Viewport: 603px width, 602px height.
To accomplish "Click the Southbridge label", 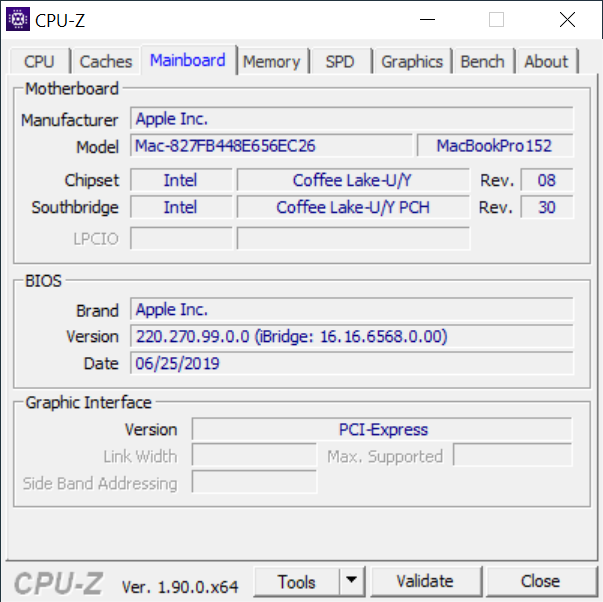I will pyautogui.click(x=75, y=208).
